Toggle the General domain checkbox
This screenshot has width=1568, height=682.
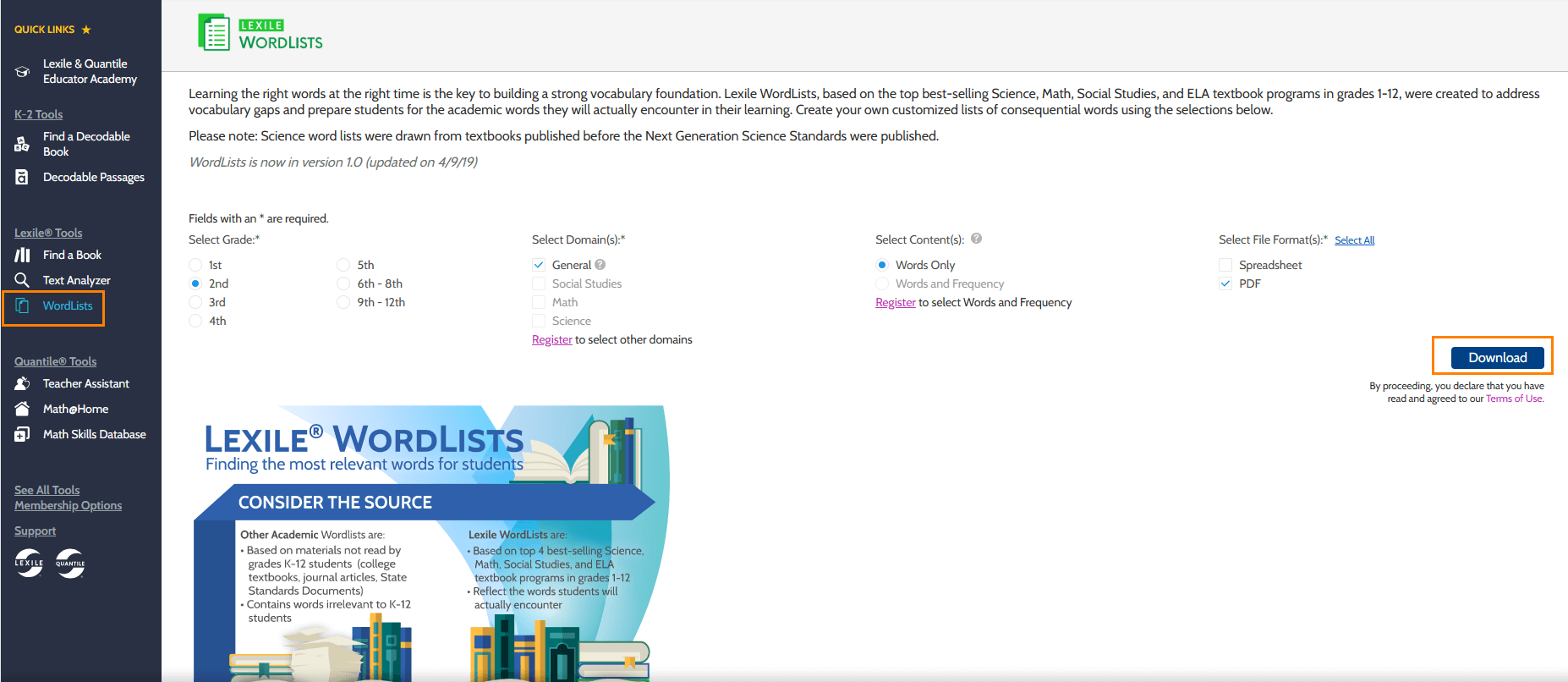539,265
